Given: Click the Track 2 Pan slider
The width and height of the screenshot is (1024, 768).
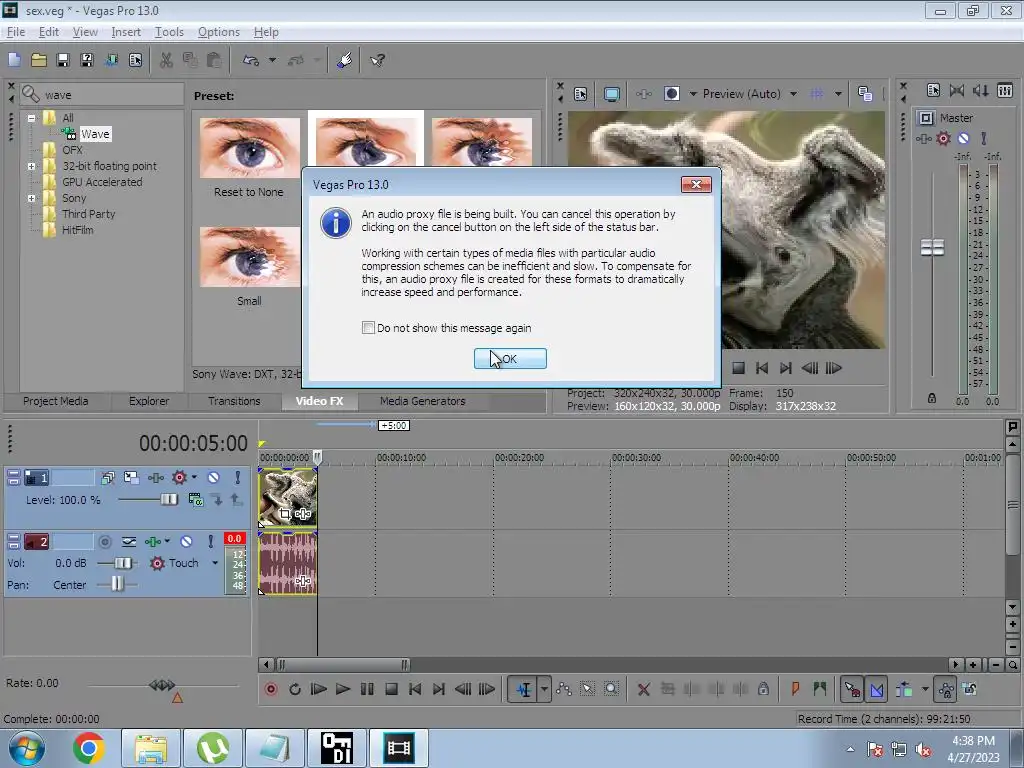Looking at the screenshot, I should (117, 584).
